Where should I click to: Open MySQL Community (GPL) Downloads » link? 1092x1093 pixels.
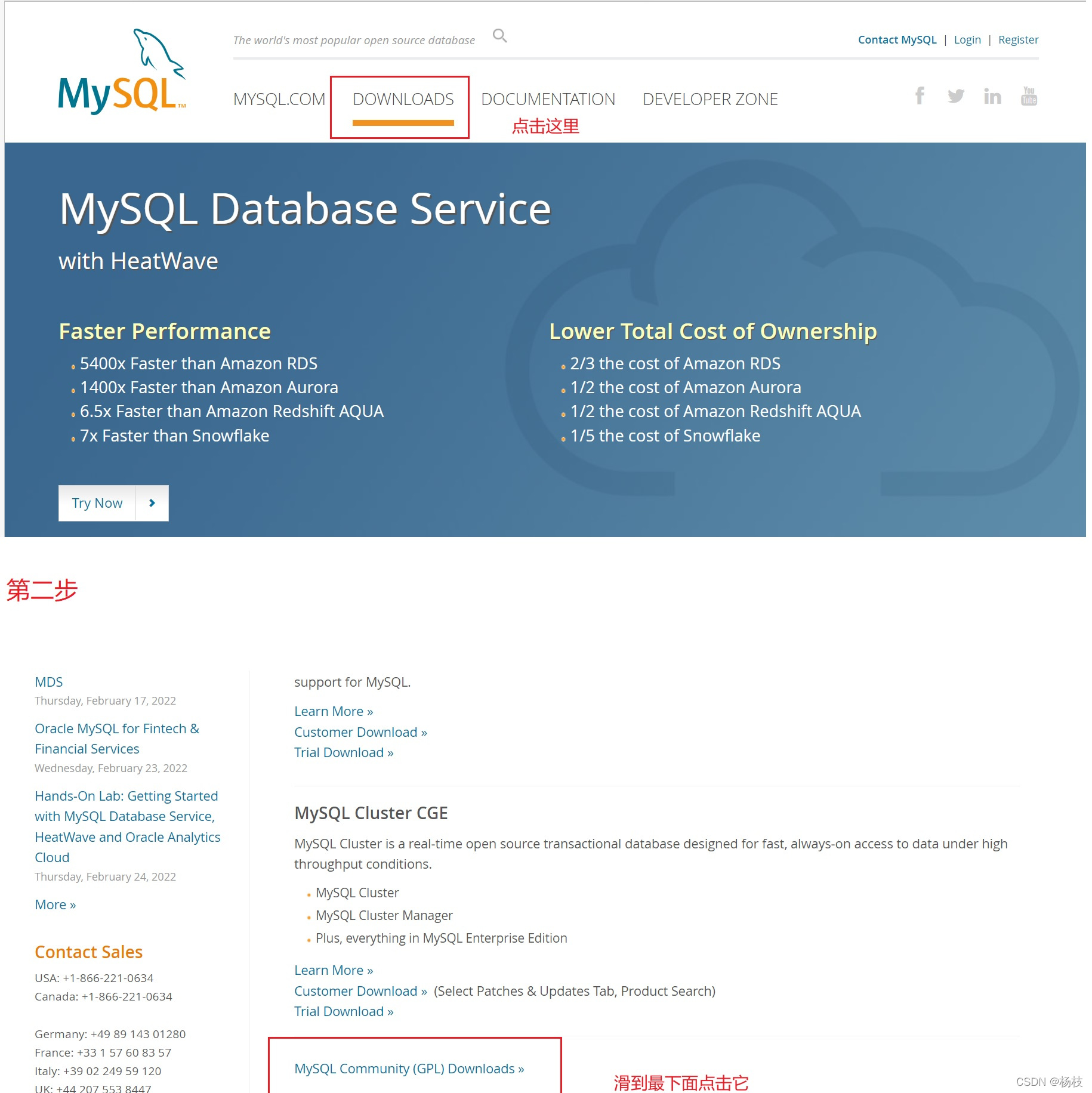(x=409, y=1069)
